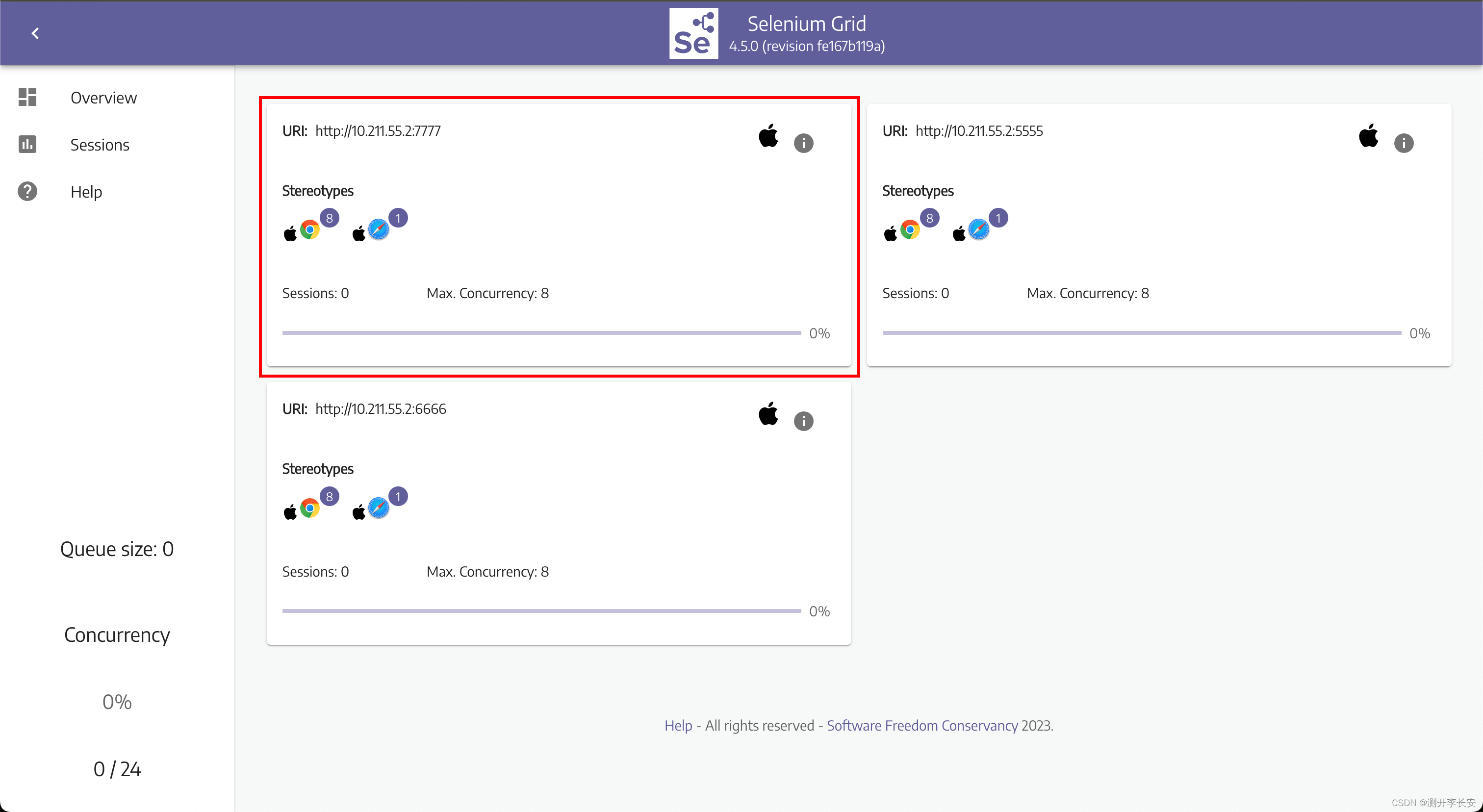Click the URI http://10.211.55.2:5555 text
Viewport: 1483px width, 812px height.
pos(979,131)
